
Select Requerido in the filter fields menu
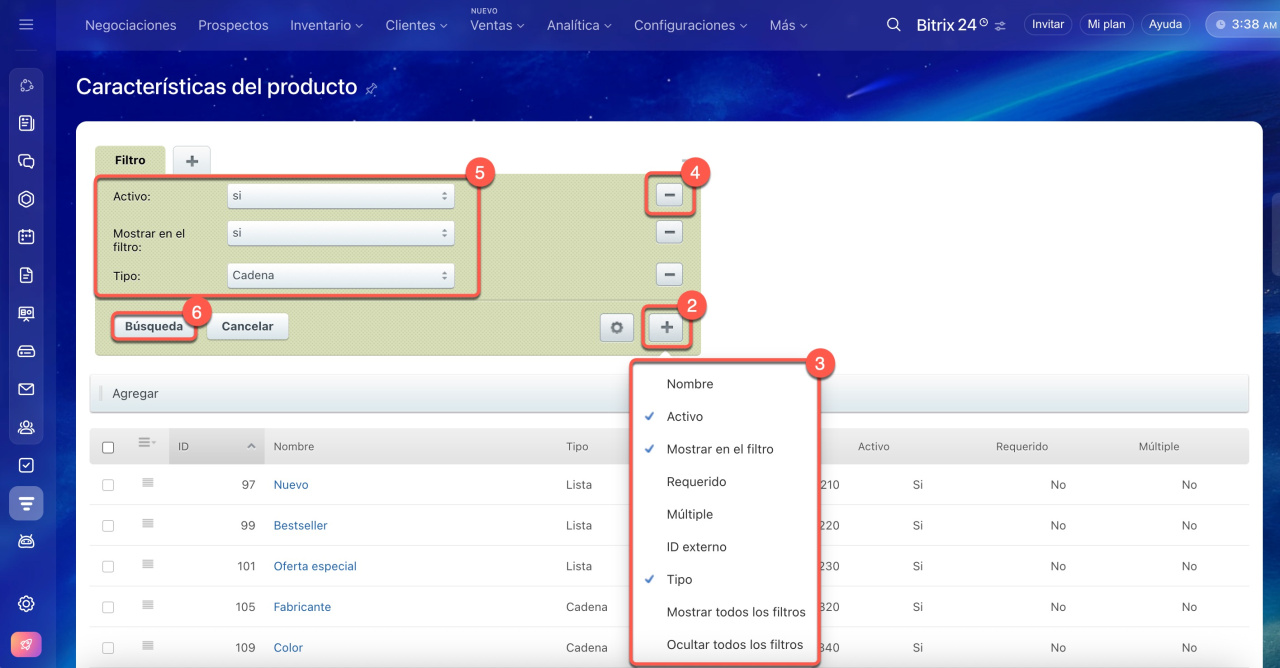tap(696, 482)
